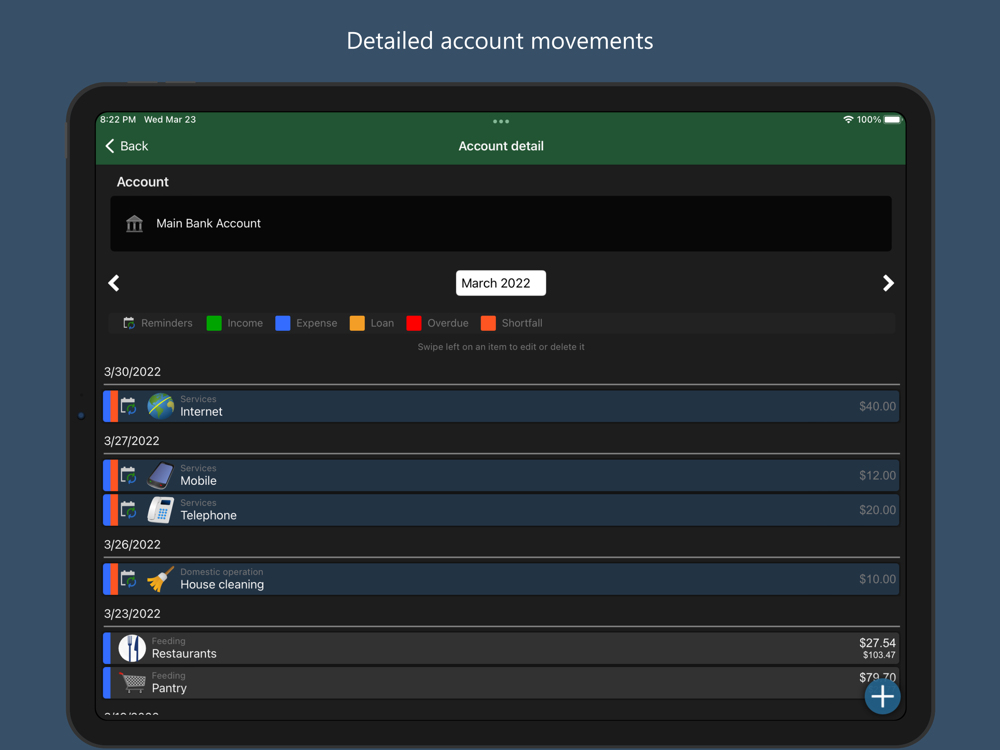The image size is (1000, 750).
Task: Click the 3/26/2022 date header
Action: 132,545
